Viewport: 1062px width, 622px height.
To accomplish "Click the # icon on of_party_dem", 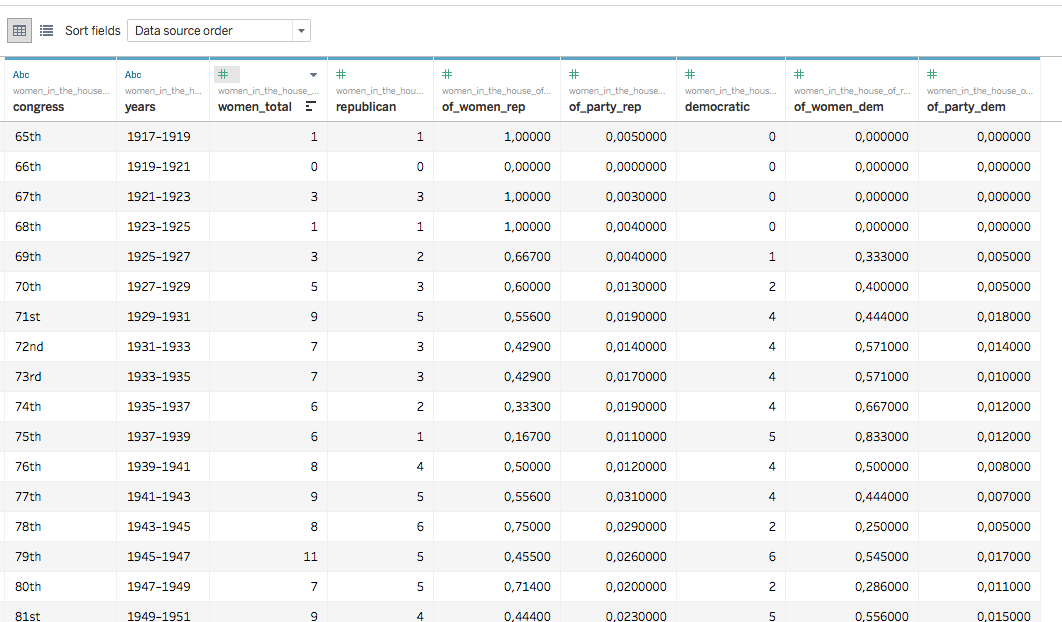I will pos(931,74).
